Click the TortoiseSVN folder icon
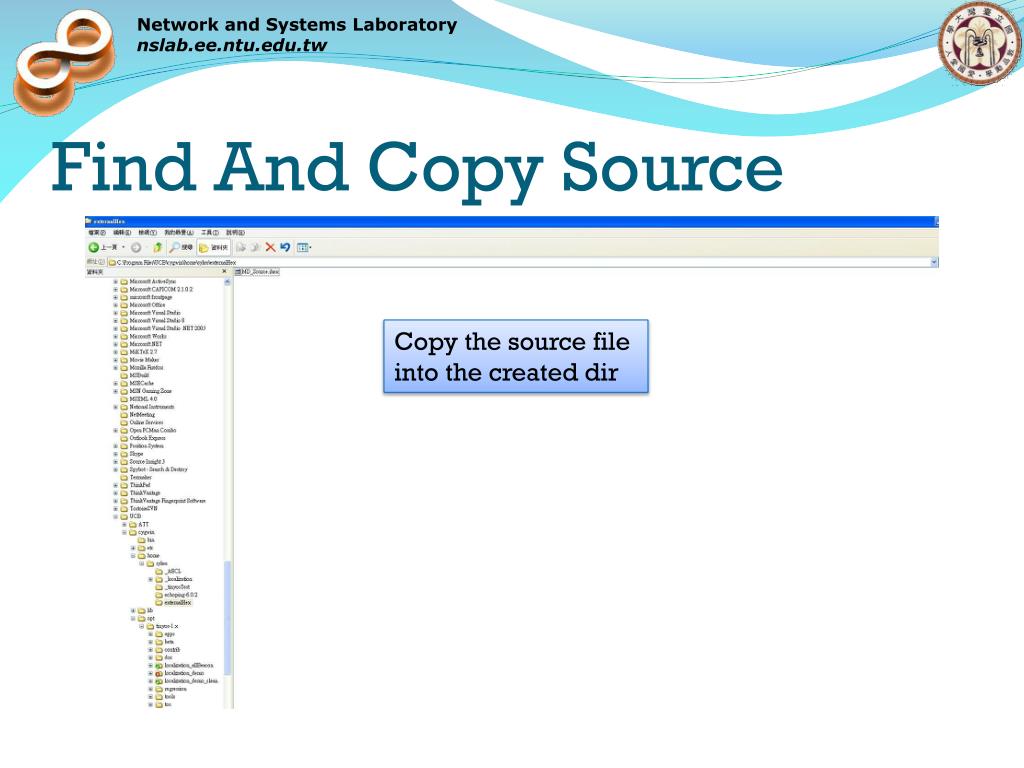 (x=124, y=509)
